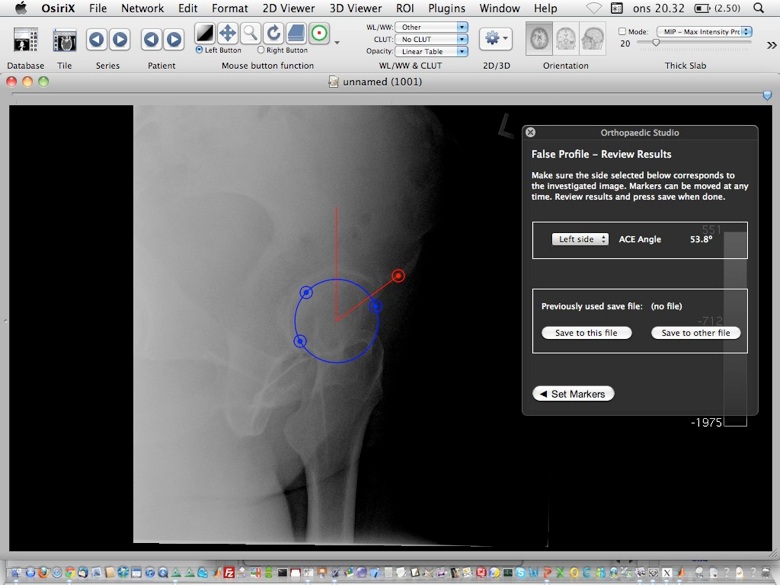The height and width of the screenshot is (585, 780).
Task: Go to previous series arrow
Action: [x=97, y=39]
